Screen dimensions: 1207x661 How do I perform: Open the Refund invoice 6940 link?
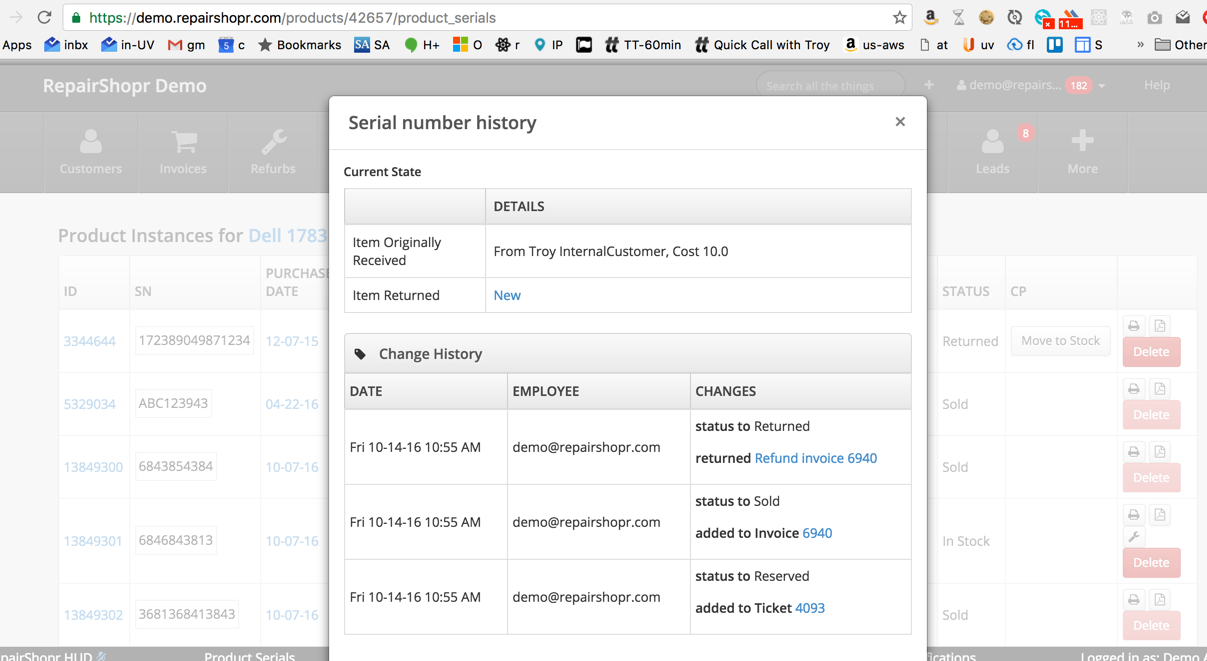click(815, 458)
